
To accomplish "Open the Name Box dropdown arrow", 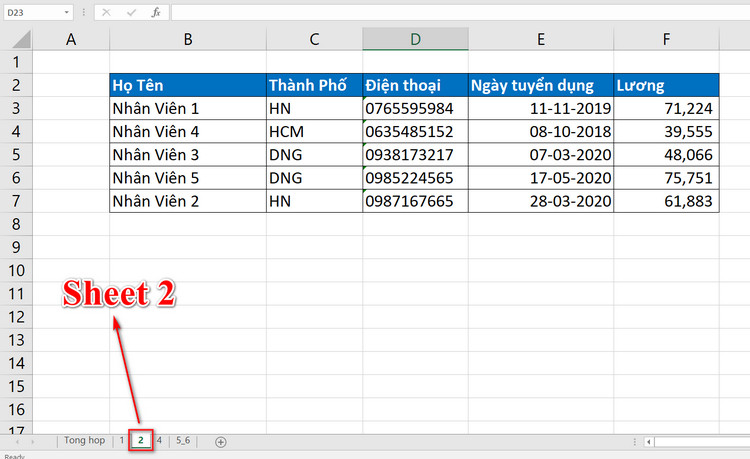I will pyautogui.click(x=66, y=12).
